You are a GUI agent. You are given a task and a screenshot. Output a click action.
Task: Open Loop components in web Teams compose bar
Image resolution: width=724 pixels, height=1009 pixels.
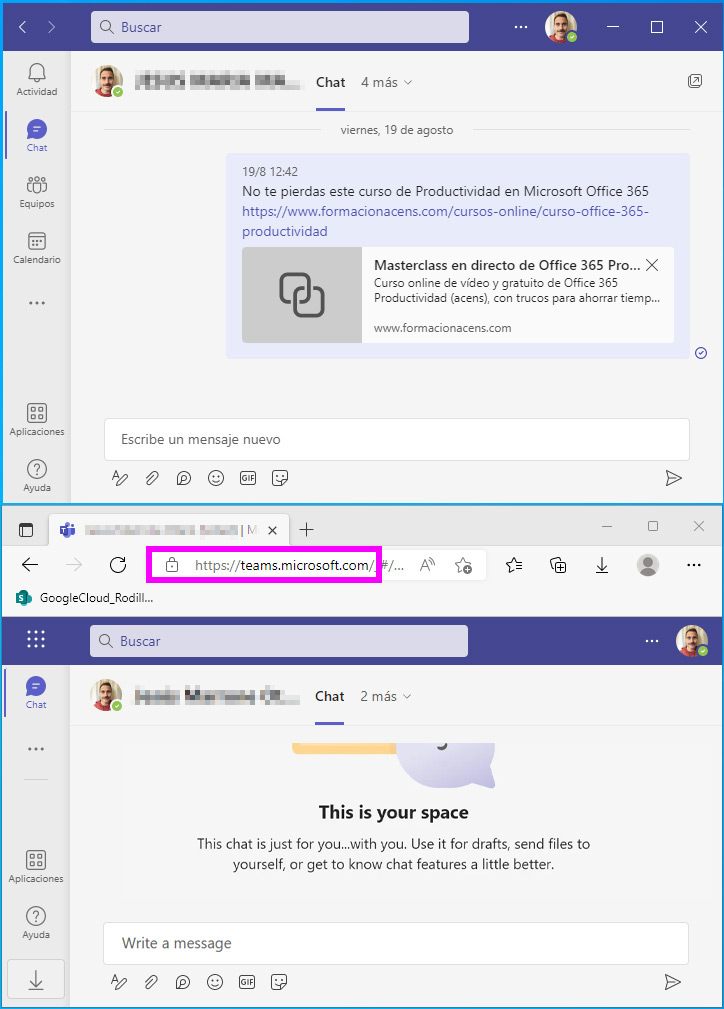click(x=183, y=982)
